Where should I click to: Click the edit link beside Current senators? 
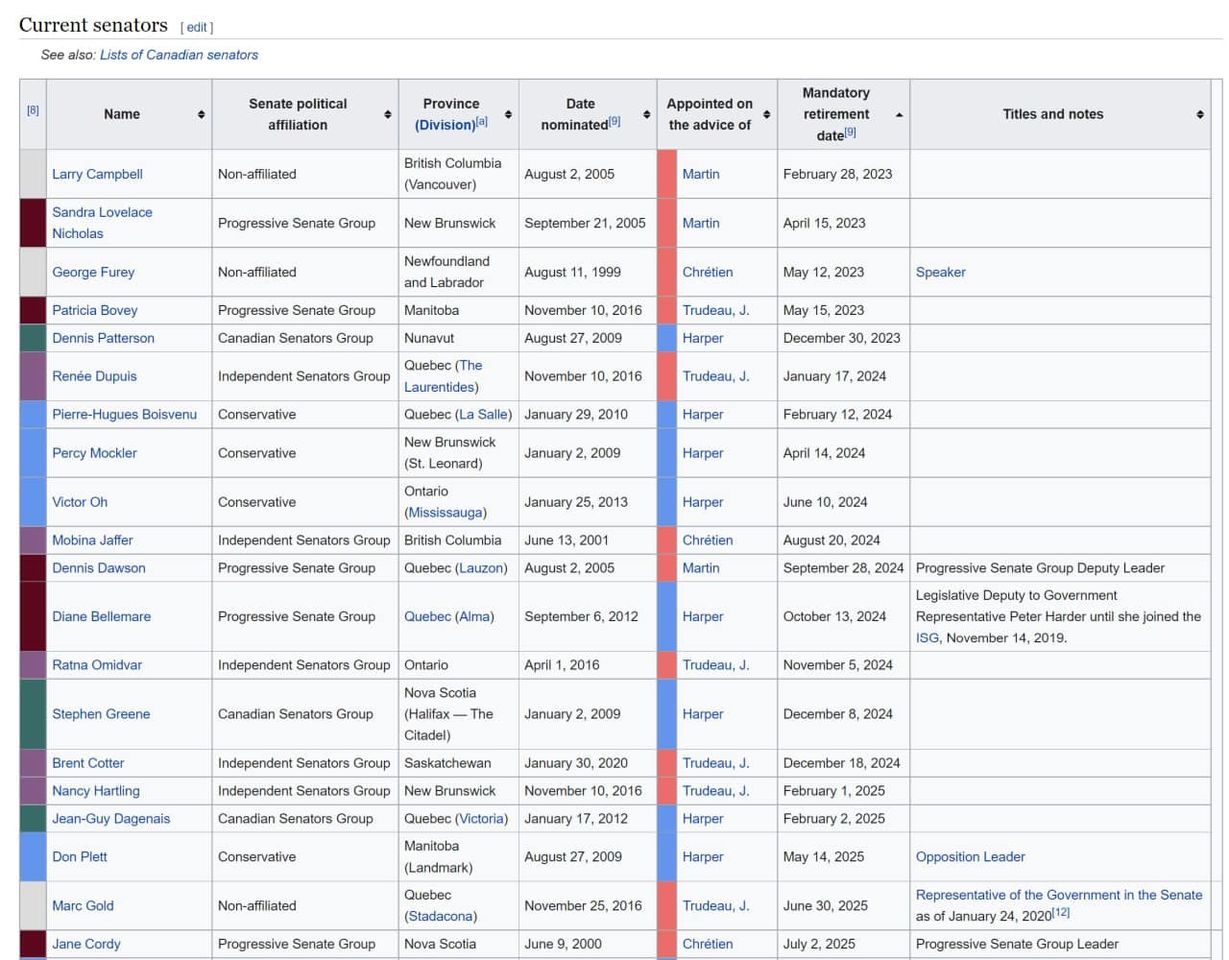point(197,26)
